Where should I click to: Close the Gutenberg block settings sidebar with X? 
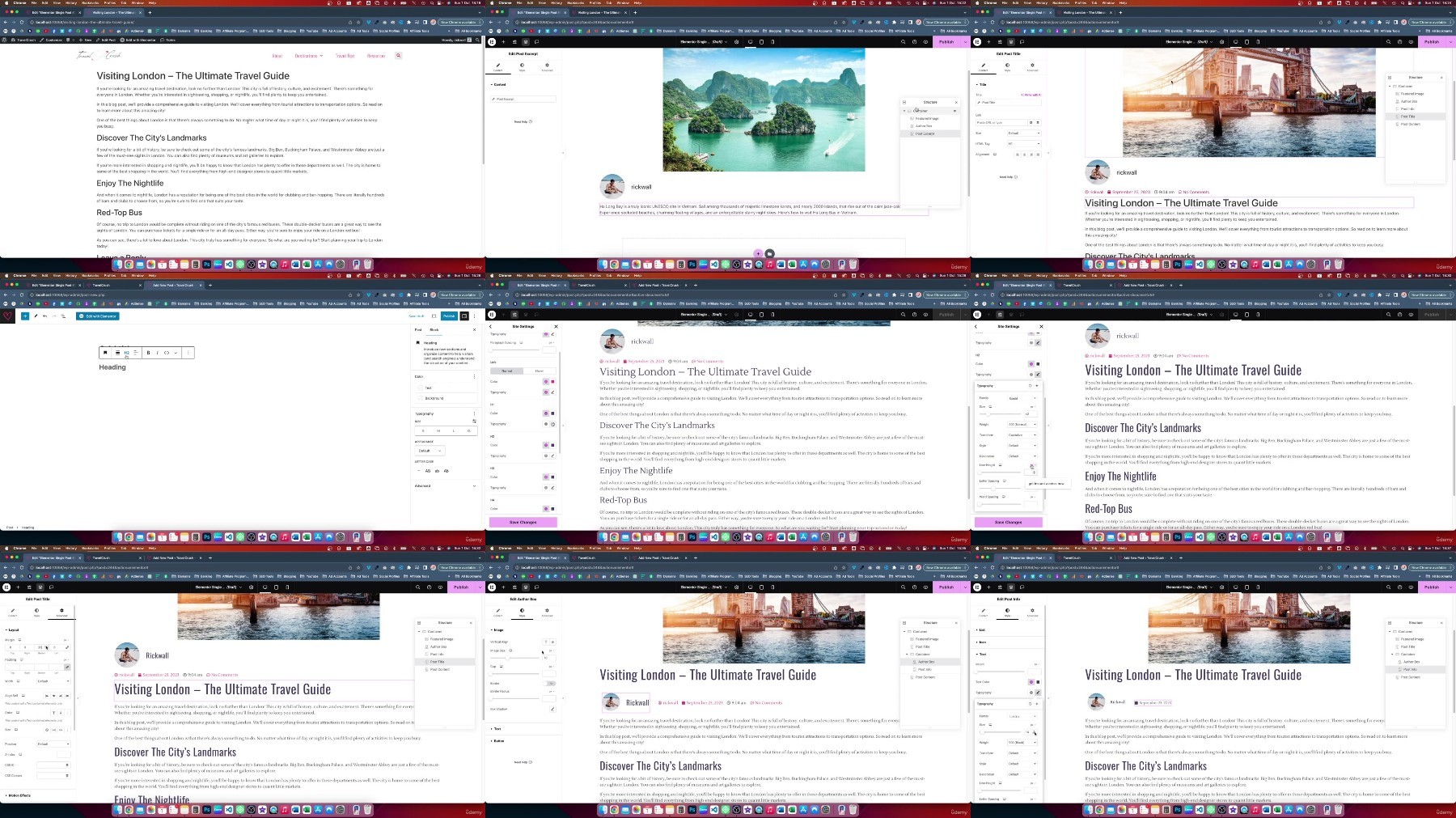click(475, 329)
